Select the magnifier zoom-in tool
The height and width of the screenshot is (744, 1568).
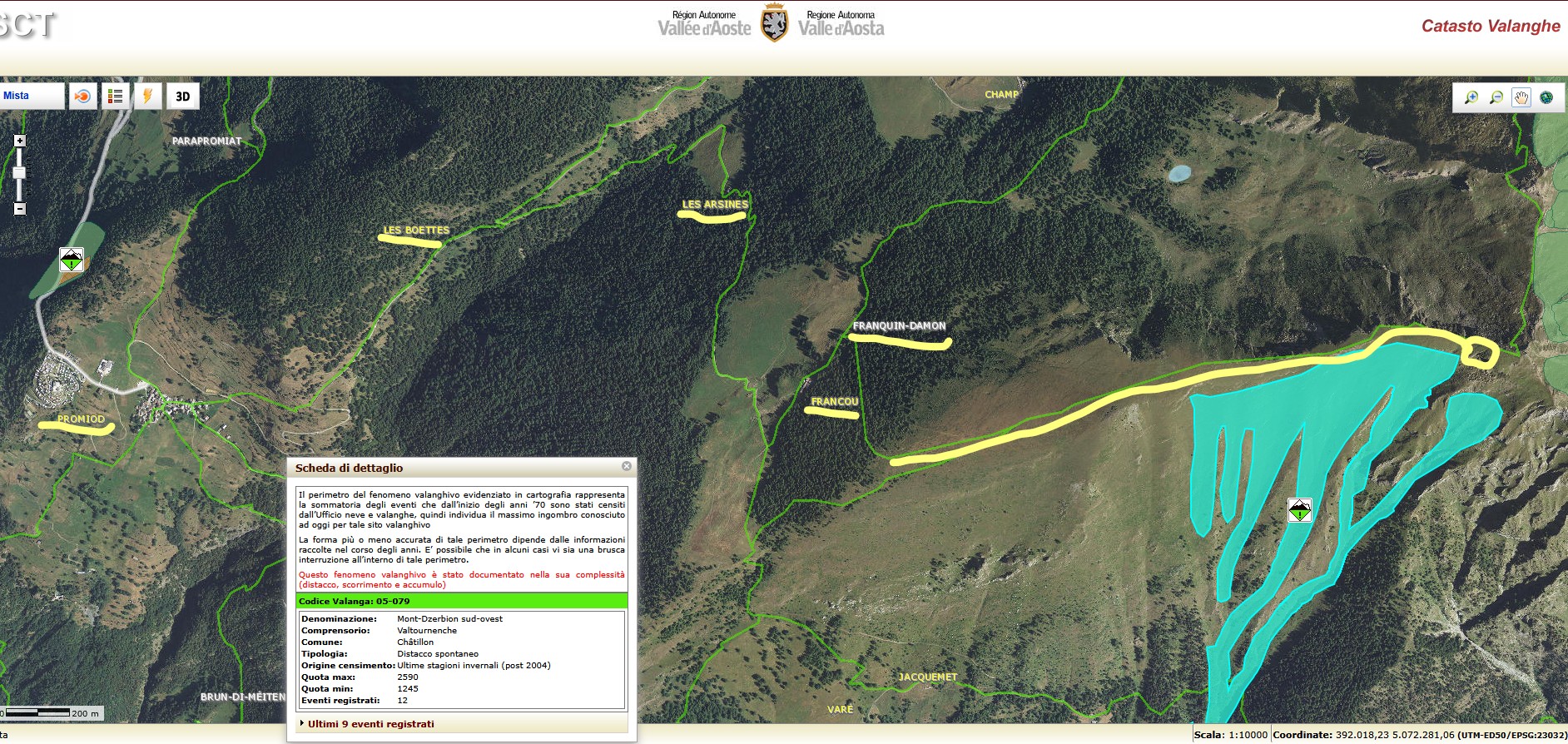click(1471, 97)
